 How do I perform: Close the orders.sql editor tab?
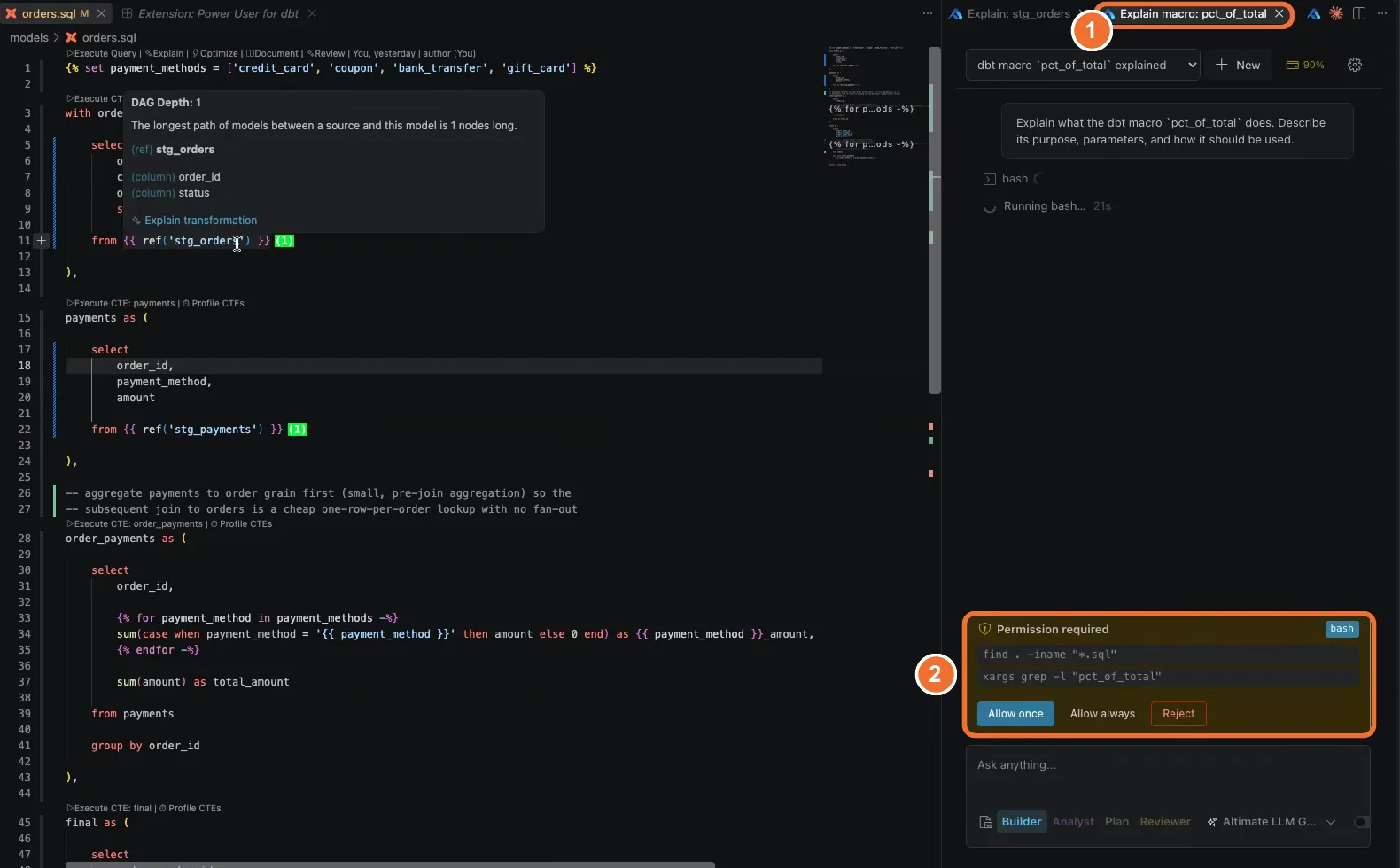pyautogui.click(x=101, y=13)
